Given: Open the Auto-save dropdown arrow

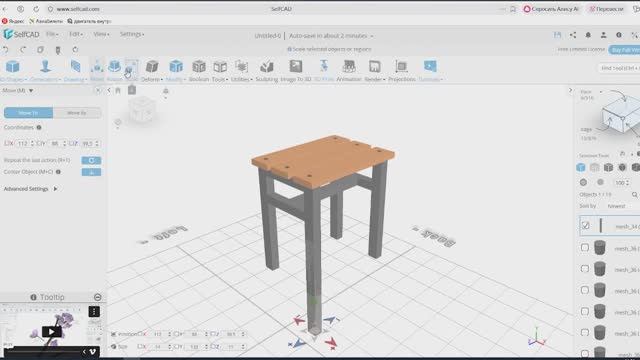Looking at the screenshot, I should (x=372, y=36).
